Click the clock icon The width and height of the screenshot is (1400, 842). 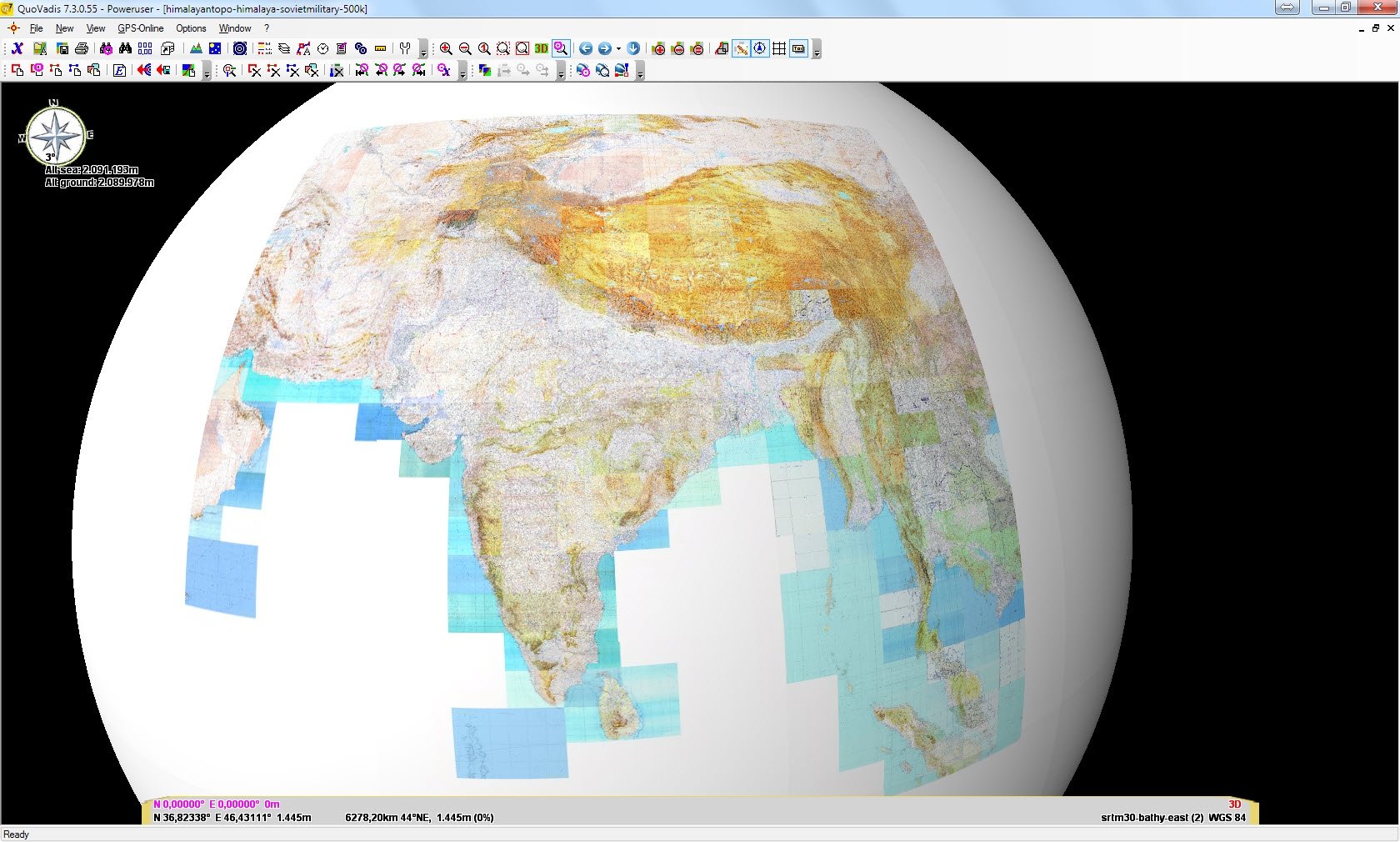pyautogui.click(x=322, y=48)
